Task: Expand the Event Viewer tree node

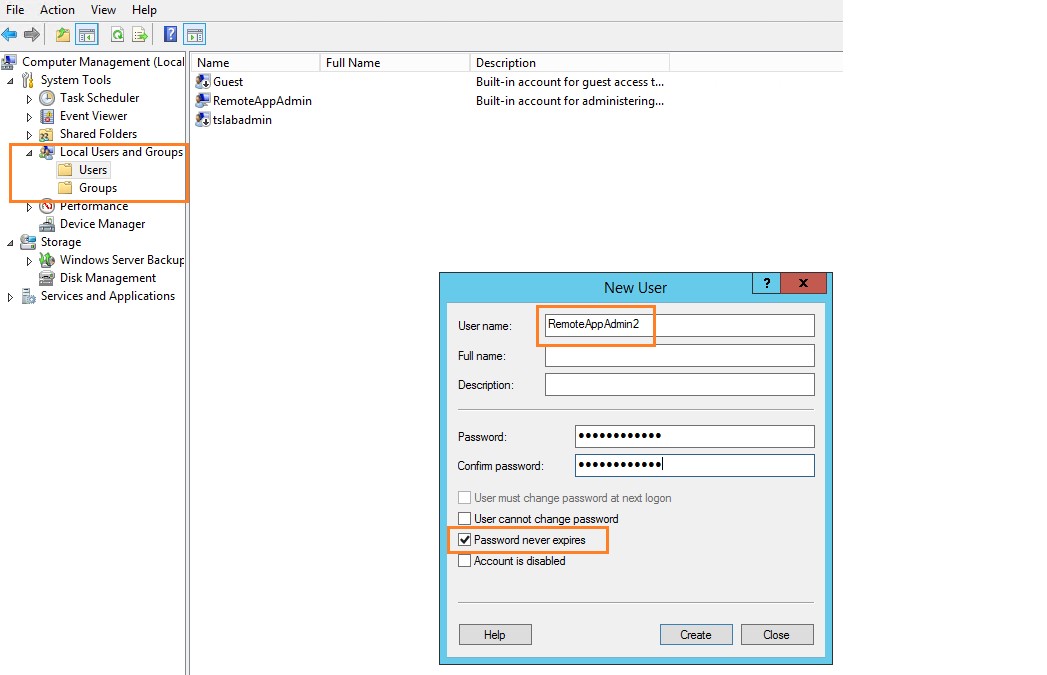Action: click(29, 115)
